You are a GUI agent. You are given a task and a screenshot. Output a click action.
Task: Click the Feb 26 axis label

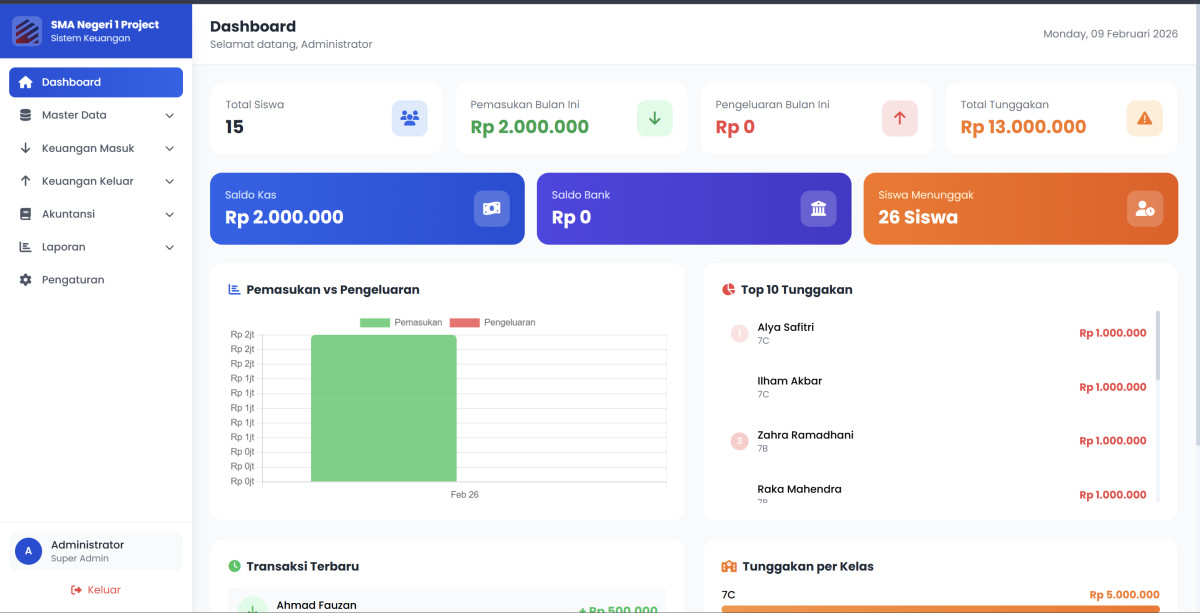tap(465, 494)
